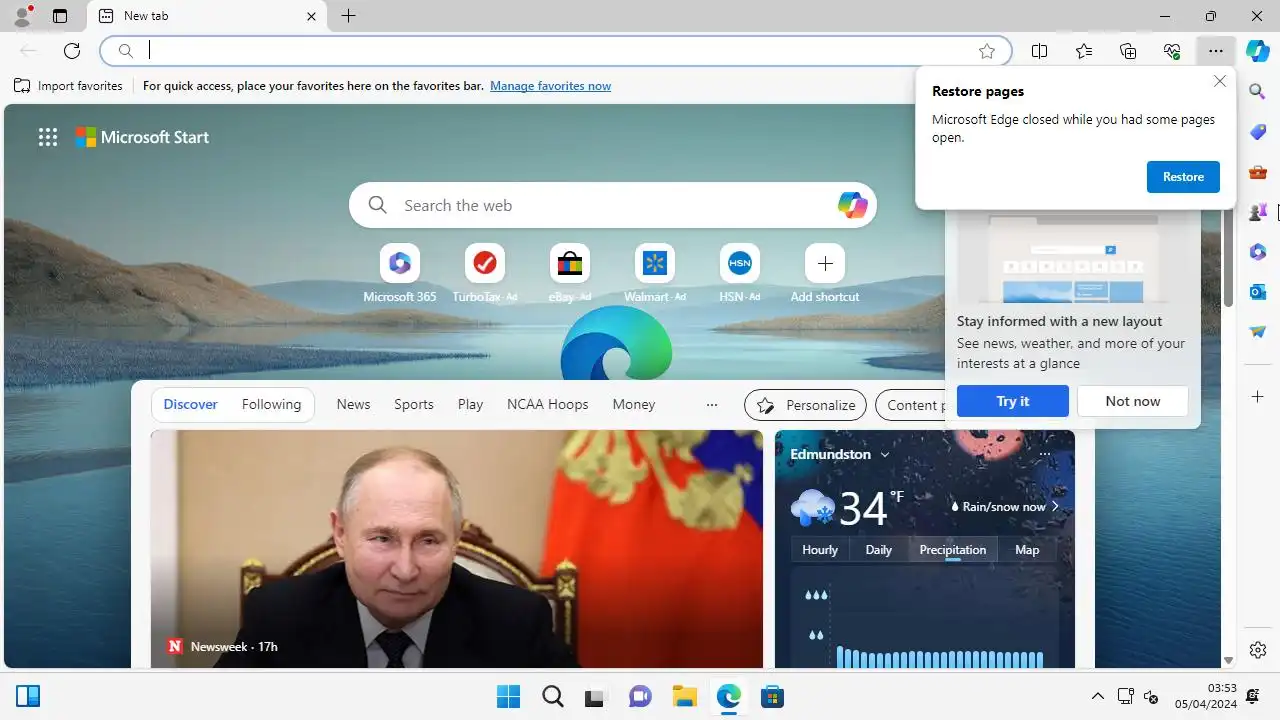Open the TurboTax shortcut
Viewport: 1280px width, 720px height.
[485, 273]
